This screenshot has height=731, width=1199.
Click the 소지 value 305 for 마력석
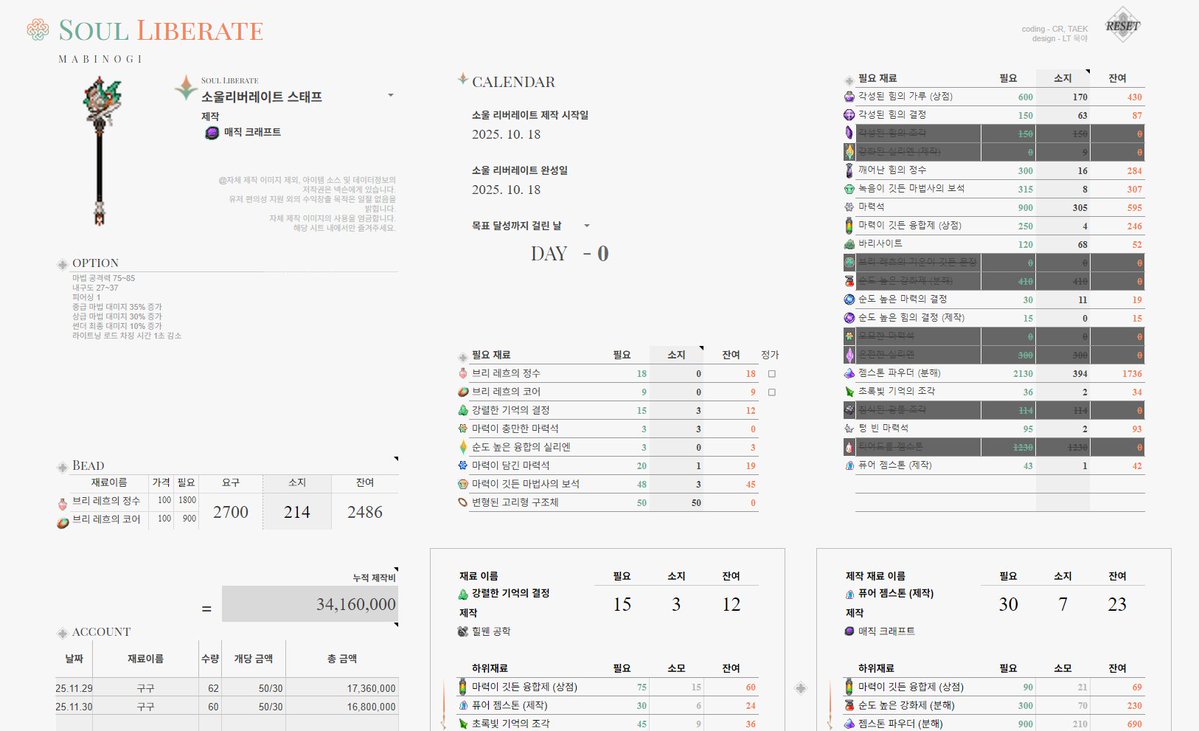1080,207
